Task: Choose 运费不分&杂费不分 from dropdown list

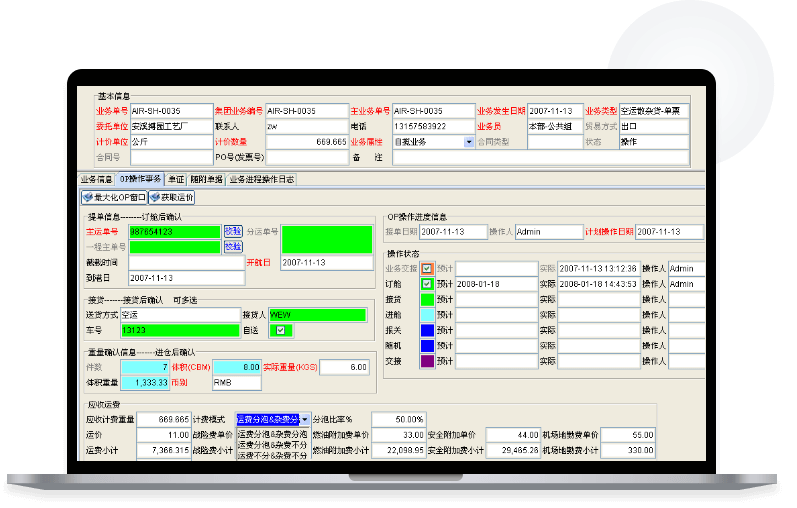Action: click(x=272, y=456)
